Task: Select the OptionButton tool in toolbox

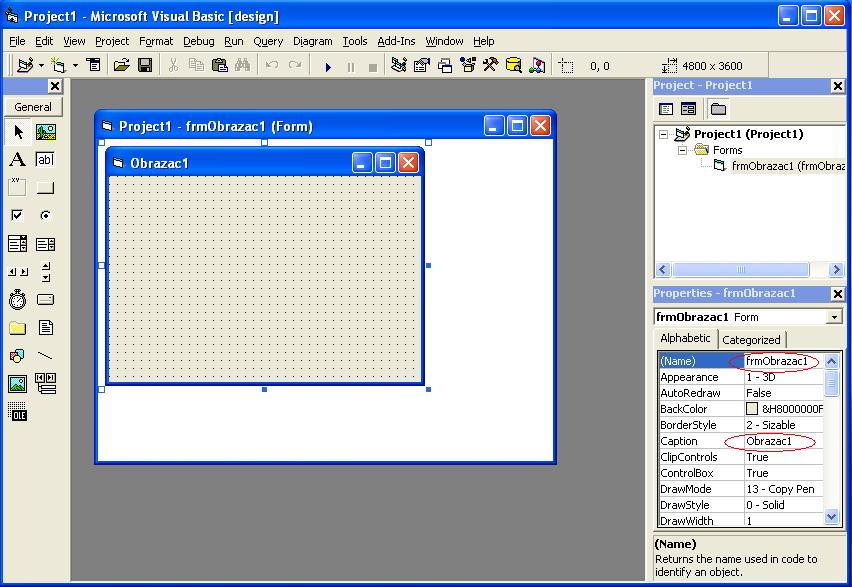Action: coord(46,215)
